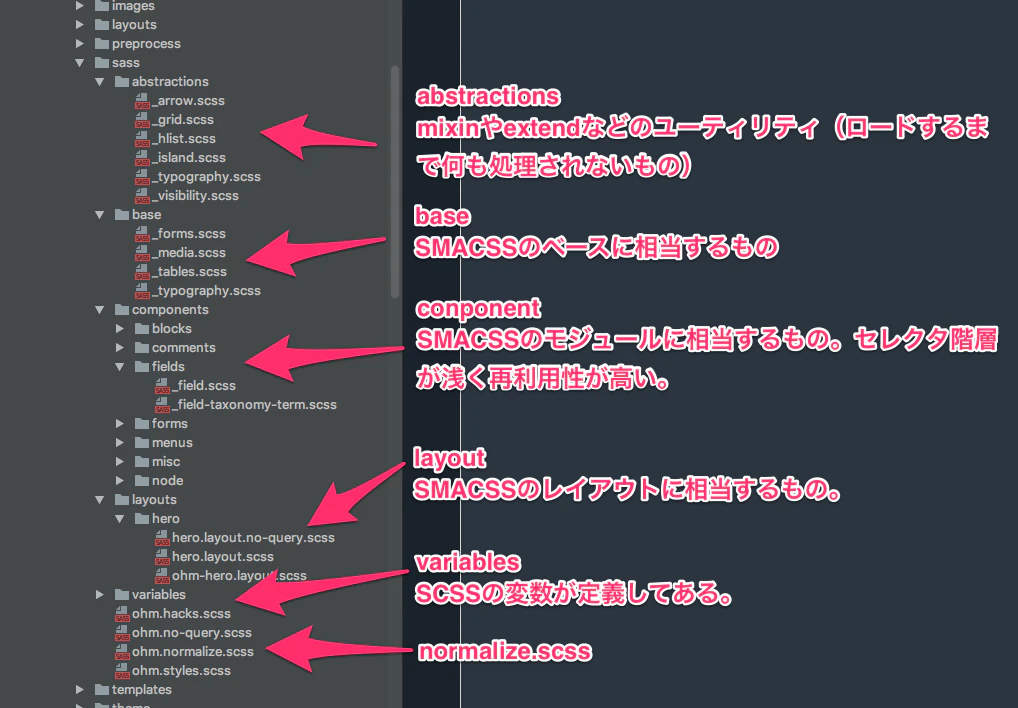Click the templates folder icon
Viewport: 1018px width, 708px height.
tap(102, 689)
